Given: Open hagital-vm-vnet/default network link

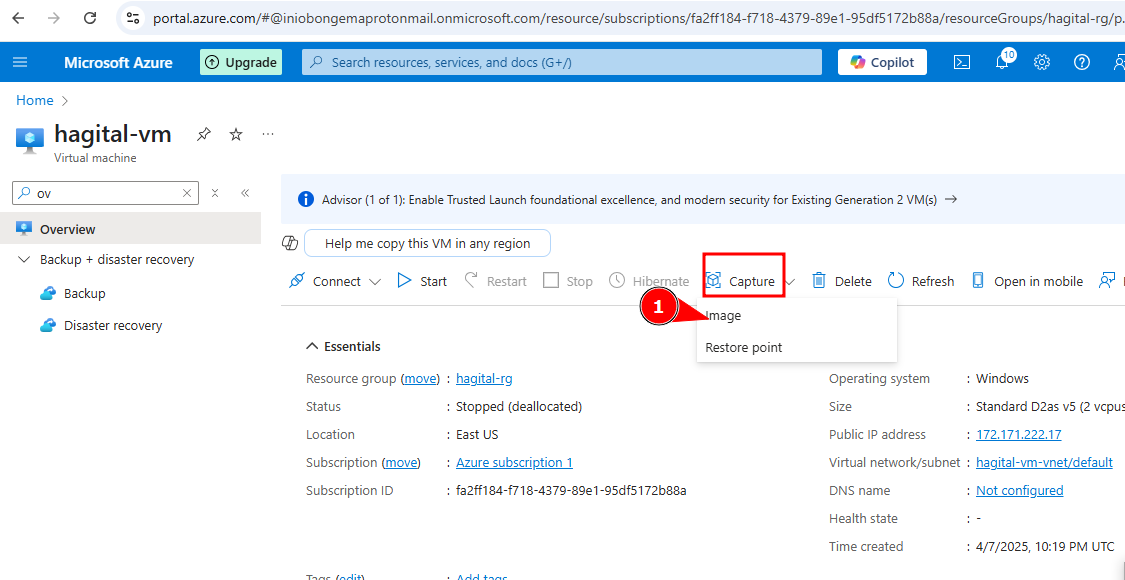Looking at the screenshot, I should coord(1045,462).
